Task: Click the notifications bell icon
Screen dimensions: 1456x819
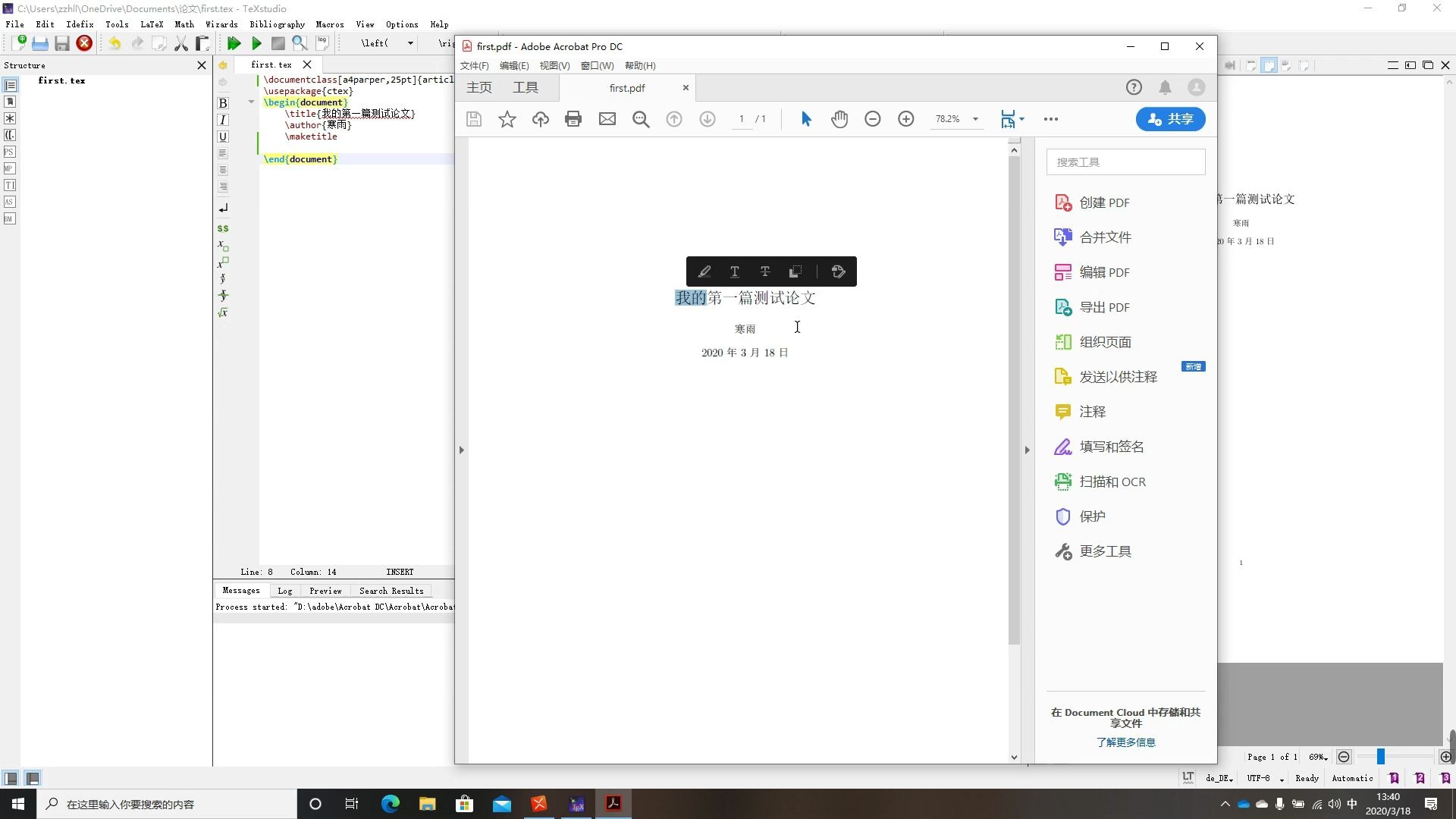Action: [x=1165, y=87]
